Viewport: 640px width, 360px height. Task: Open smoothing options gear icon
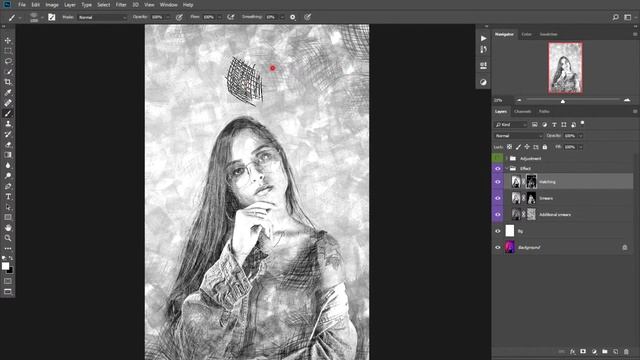tap(293, 17)
